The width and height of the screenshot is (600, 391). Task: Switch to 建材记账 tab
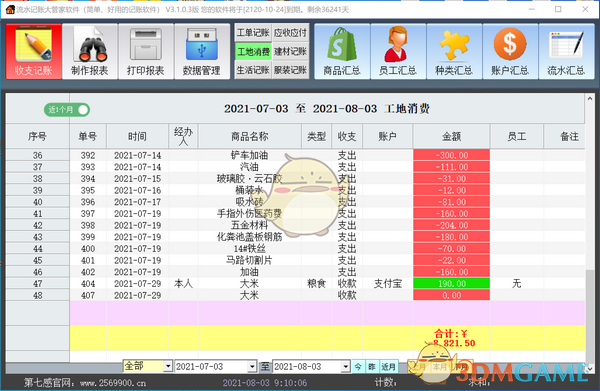click(290, 52)
